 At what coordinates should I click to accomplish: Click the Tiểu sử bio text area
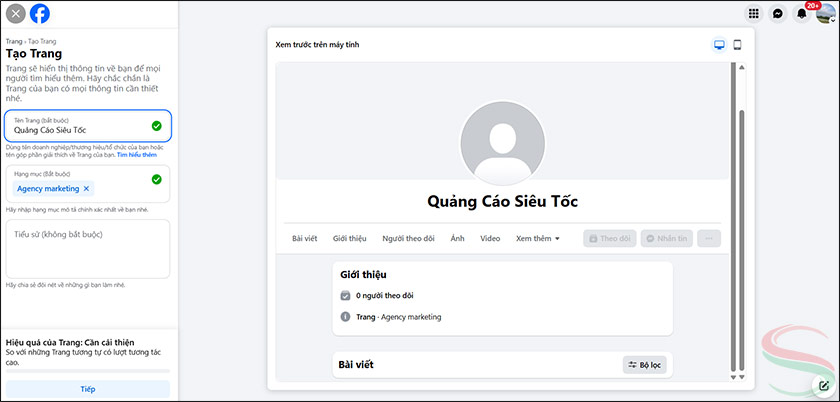click(88, 249)
